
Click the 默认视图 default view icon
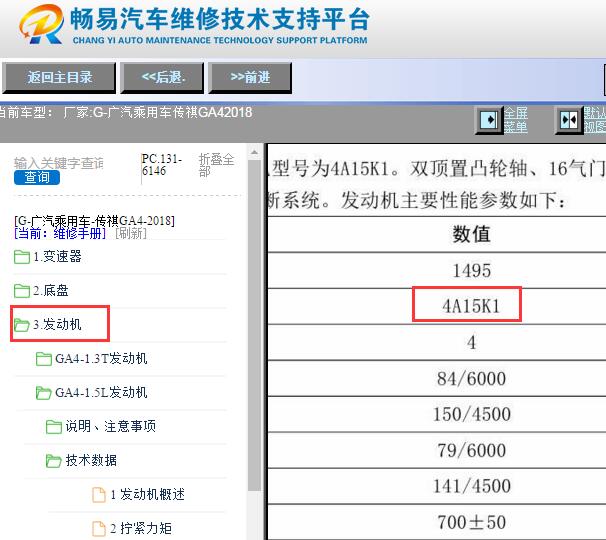coord(569,120)
